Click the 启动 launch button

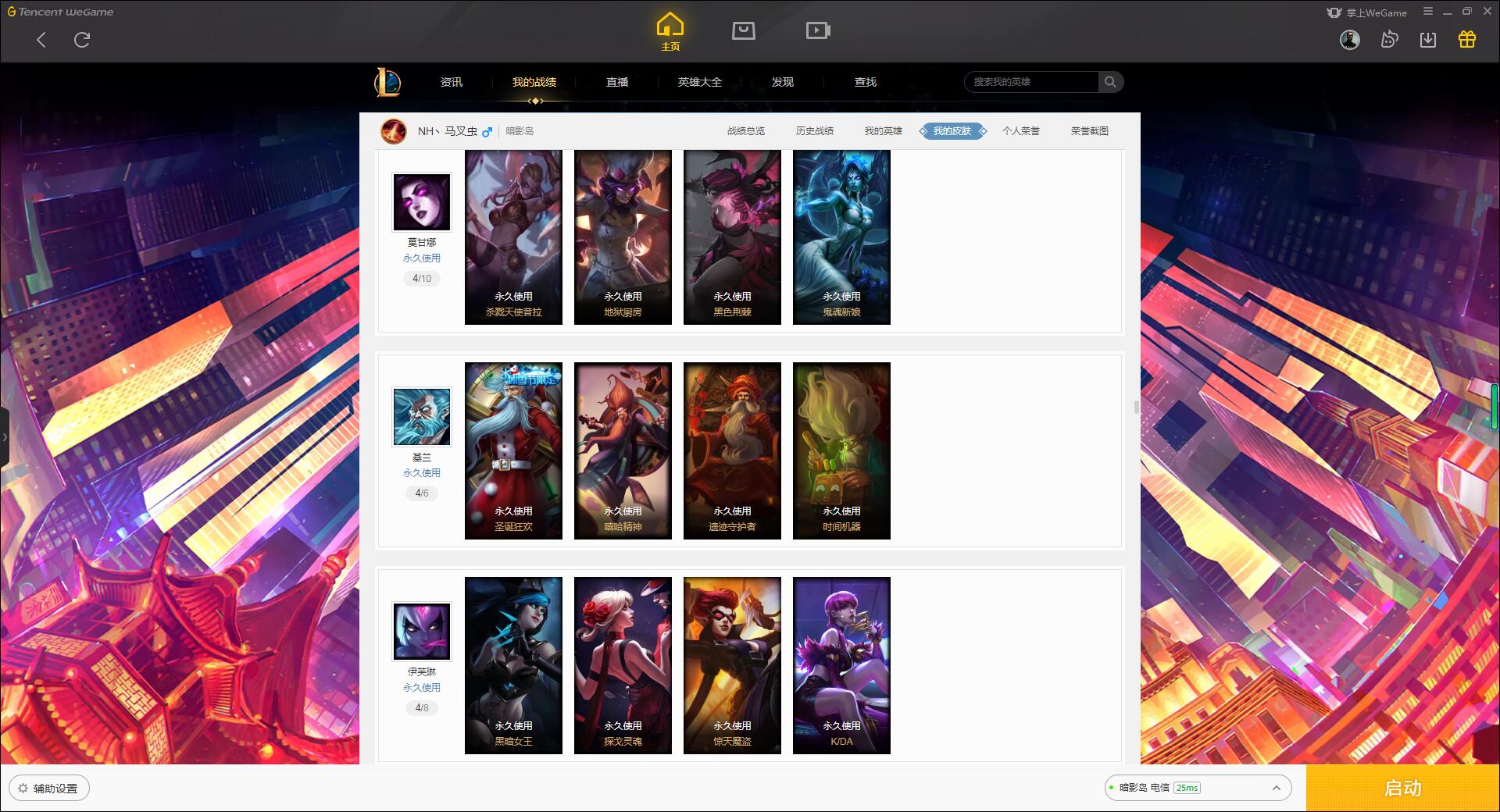[x=1402, y=788]
